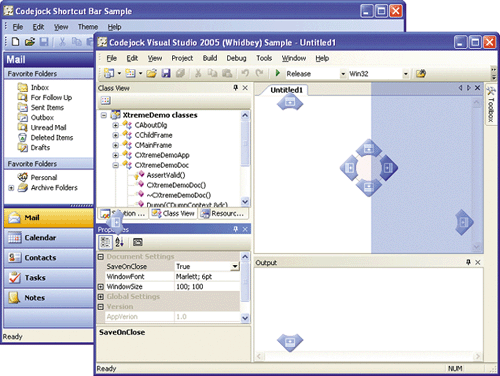Toggle the Properties pane pushpin
Image resolution: width=500 pixels, height=376 pixels.
coord(236,229)
